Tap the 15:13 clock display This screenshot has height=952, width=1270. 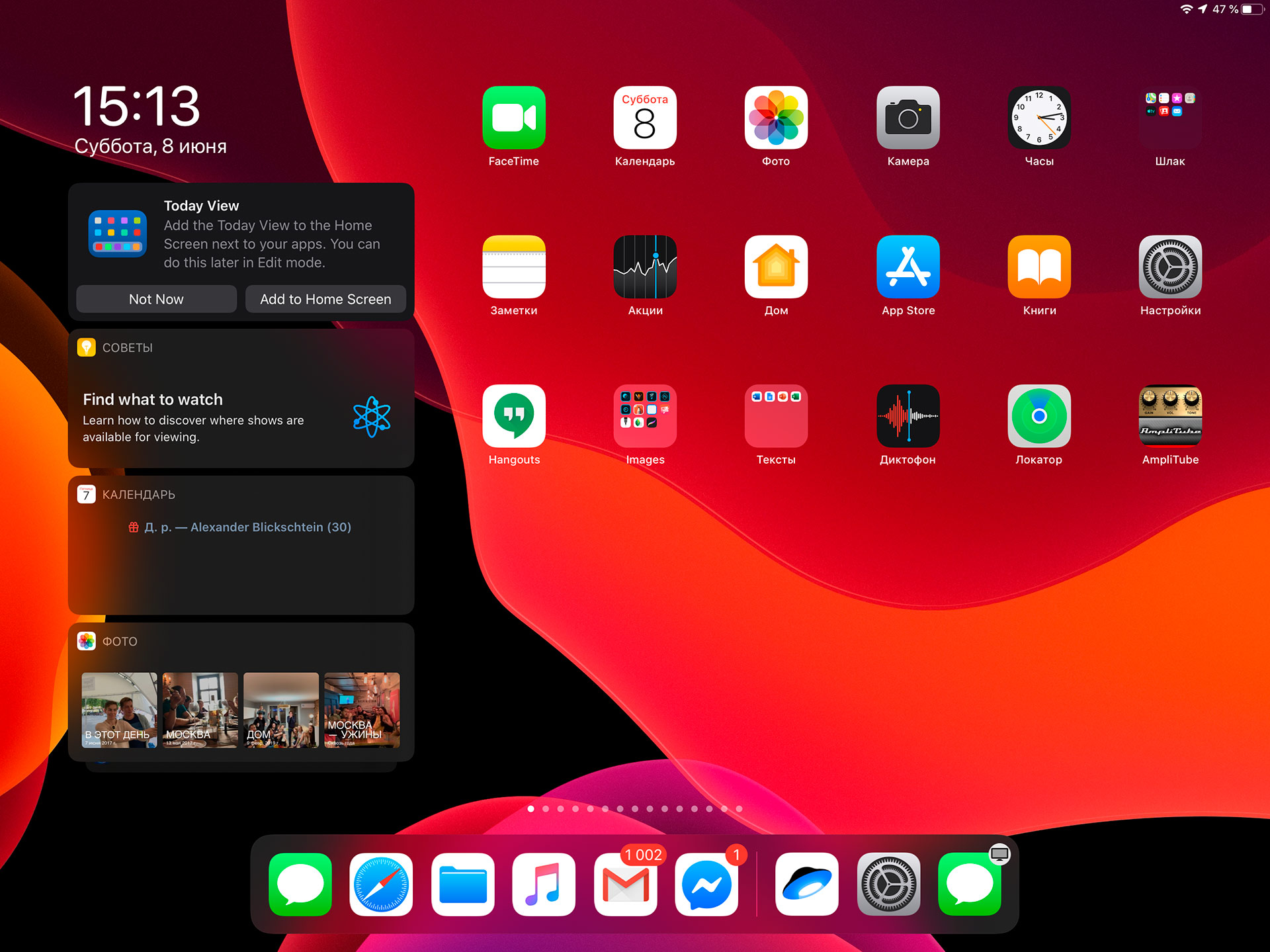(136, 106)
